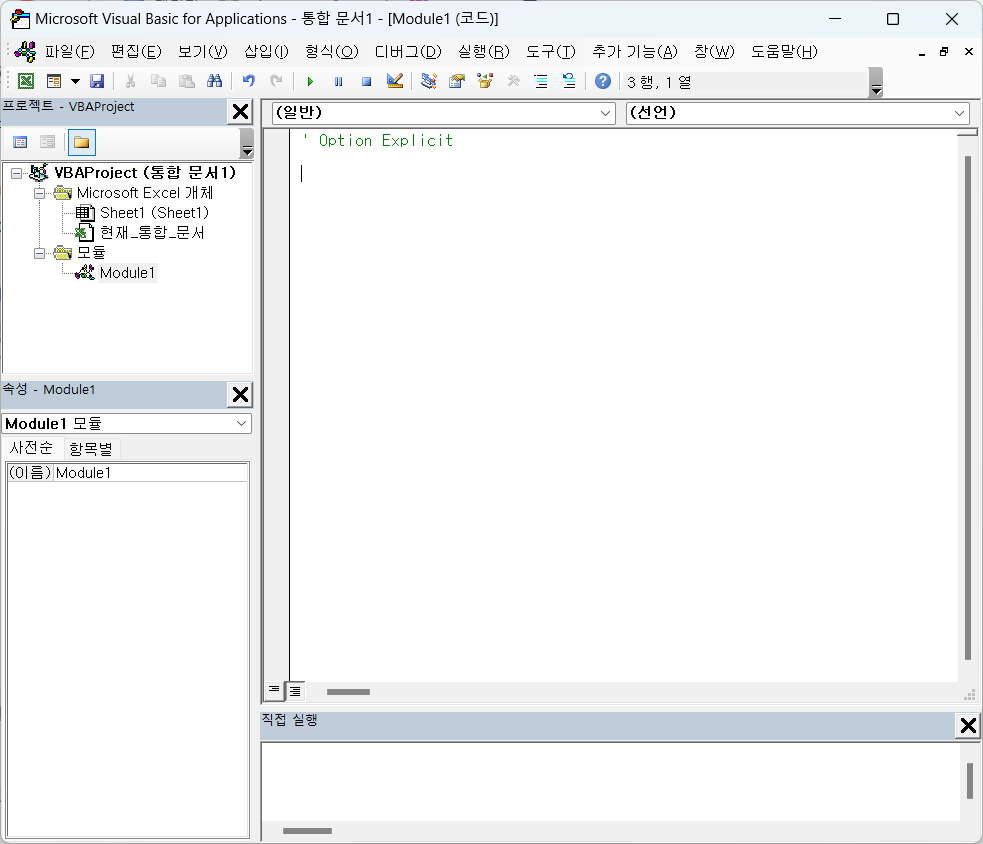Image resolution: width=983 pixels, height=844 pixels.
Task: Click the View Code icon in project panel
Action: click(20, 142)
